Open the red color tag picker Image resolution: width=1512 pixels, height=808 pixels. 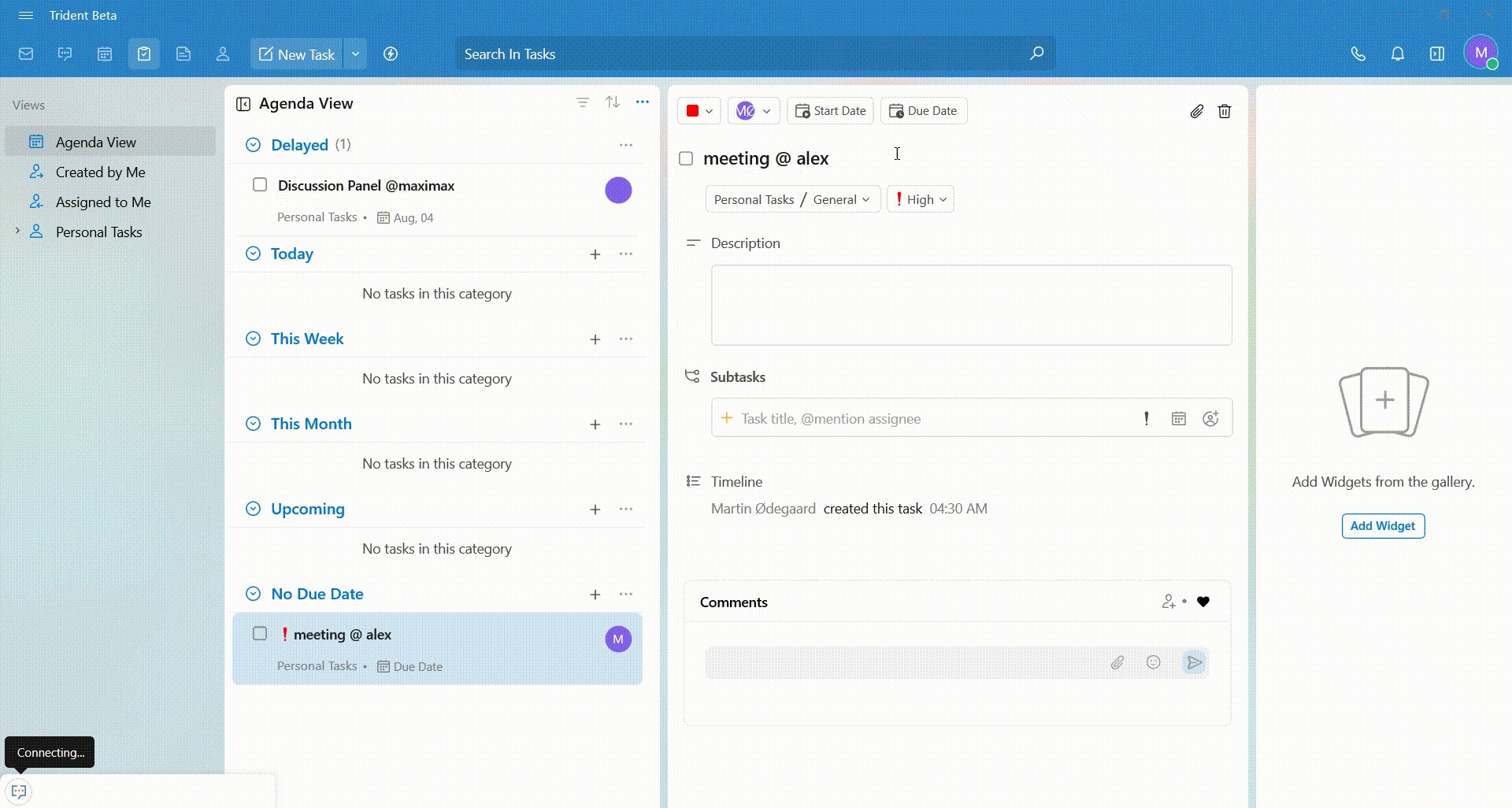coord(699,111)
